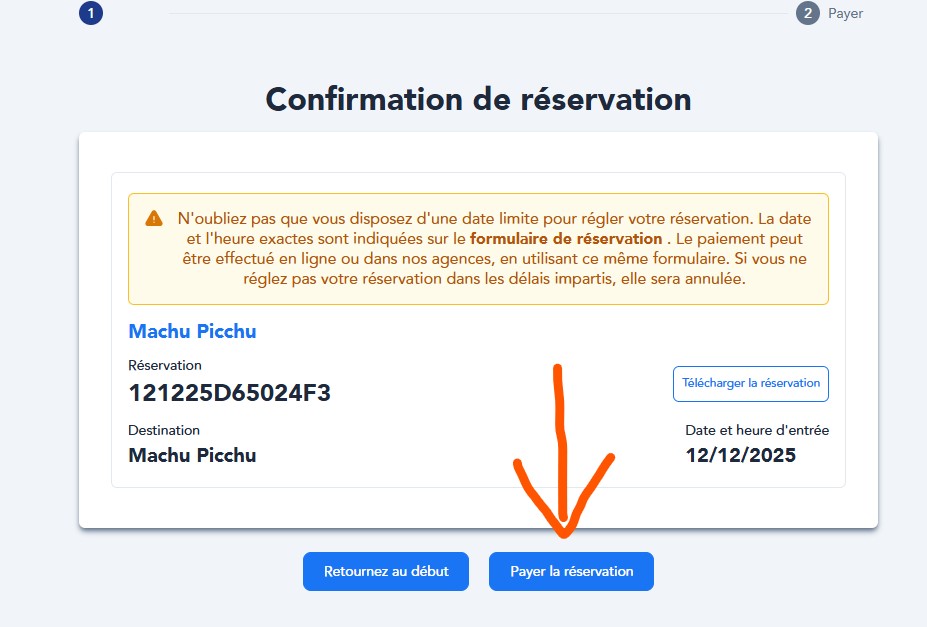Click the "Date et heure d'entrée" label
Screen dimensions: 927x627
(x=757, y=430)
